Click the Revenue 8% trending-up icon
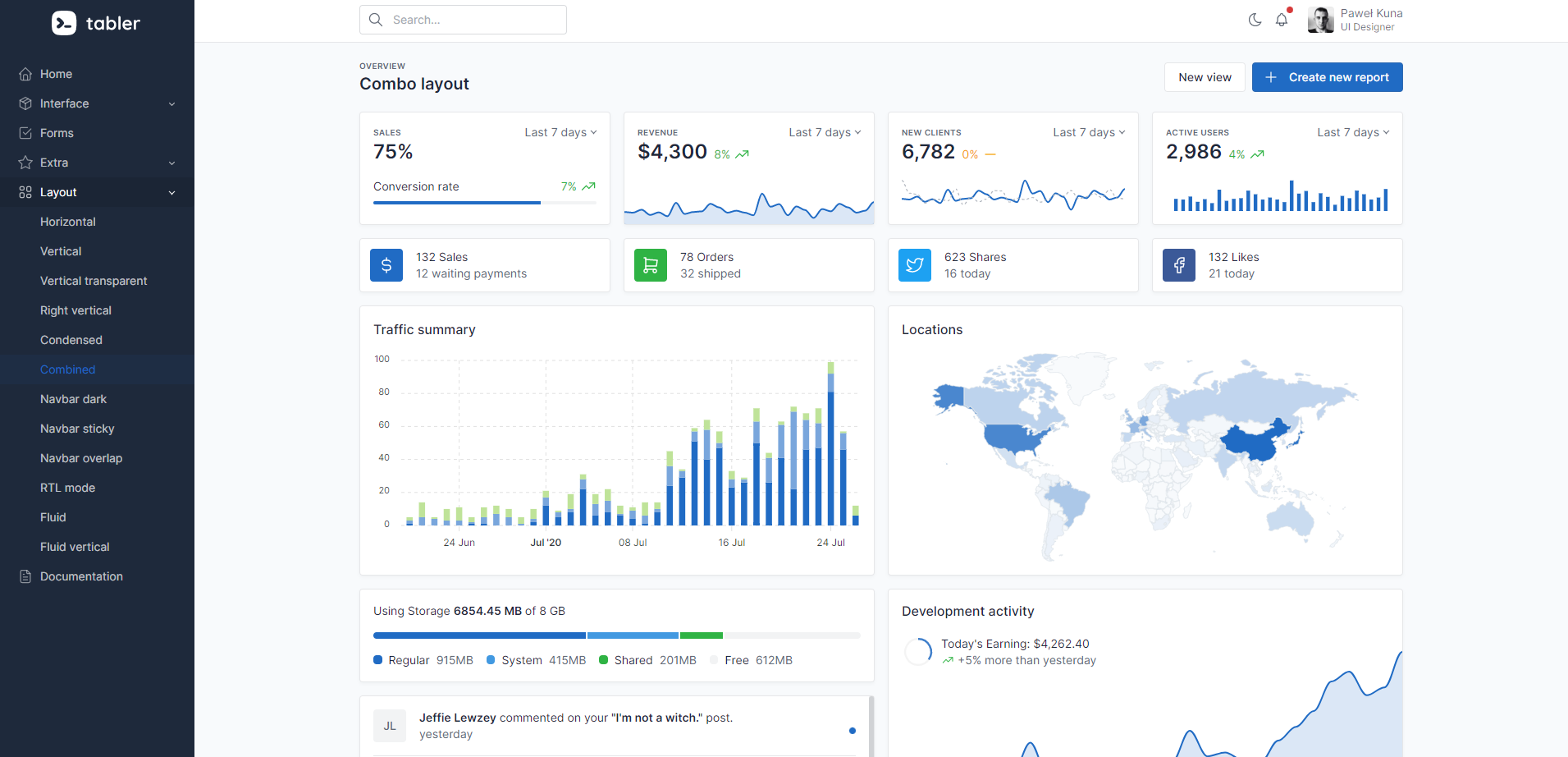Image resolution: width=1568 pixels, height=757 pixels. 742,154
